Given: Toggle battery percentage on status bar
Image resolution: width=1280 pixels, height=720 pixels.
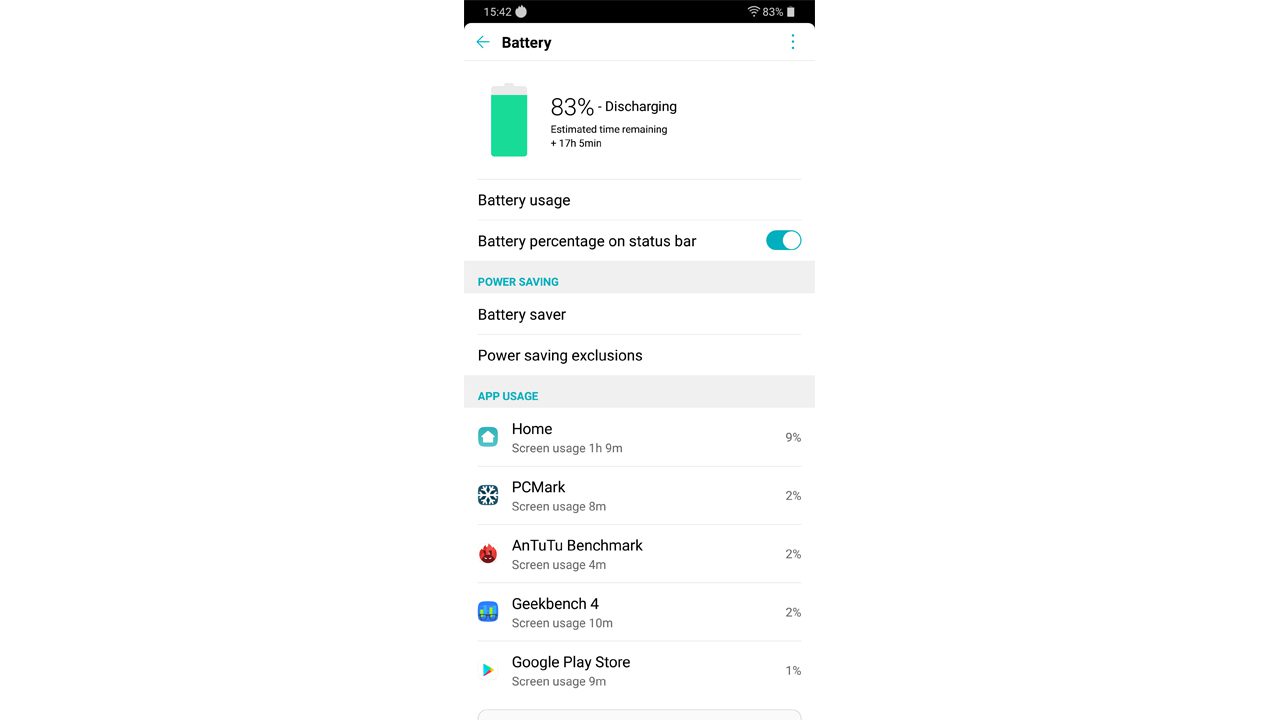Looking at the screenshot, I should coord(783,240).
